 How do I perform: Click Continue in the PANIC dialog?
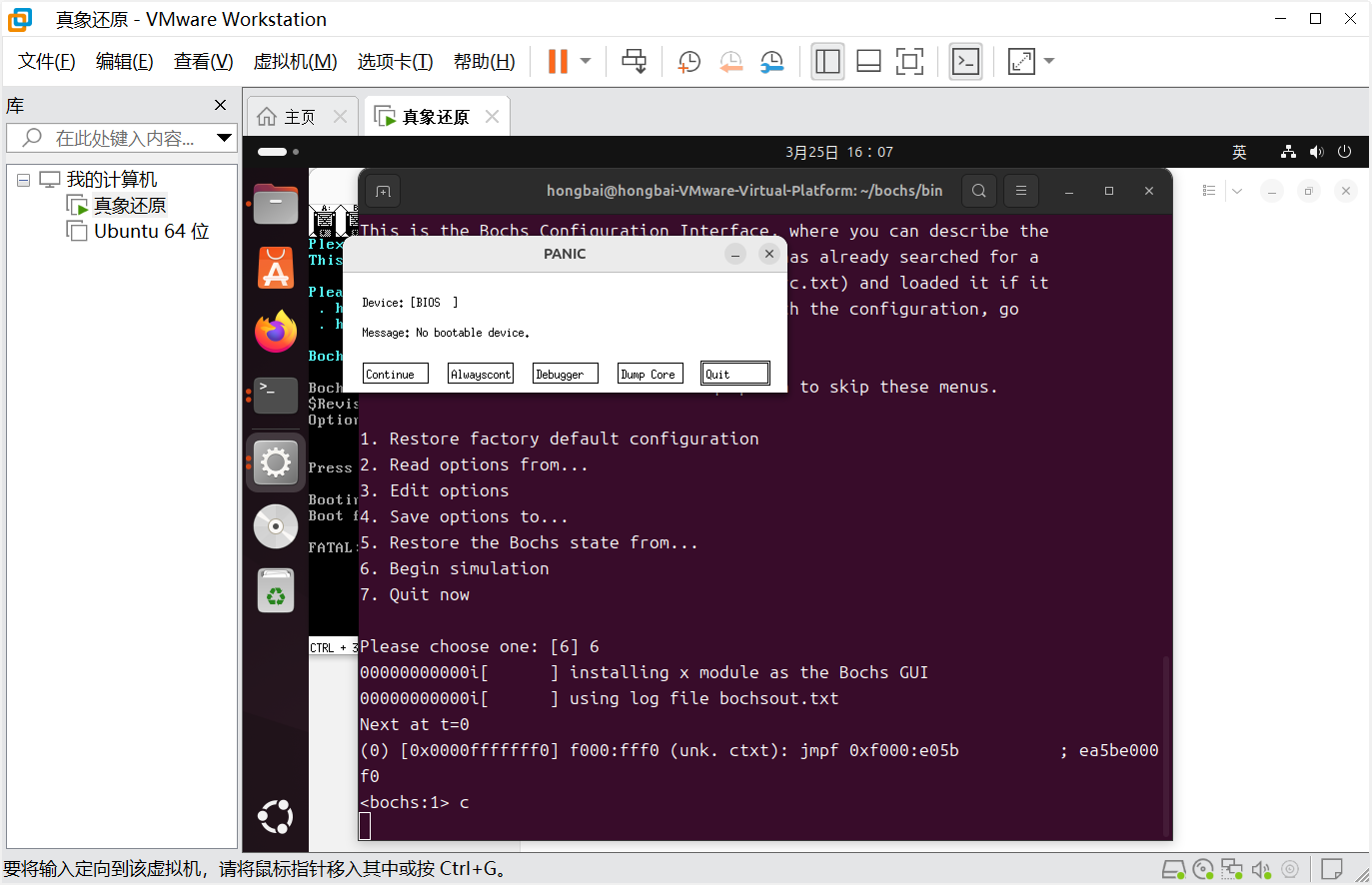[395, 374]
